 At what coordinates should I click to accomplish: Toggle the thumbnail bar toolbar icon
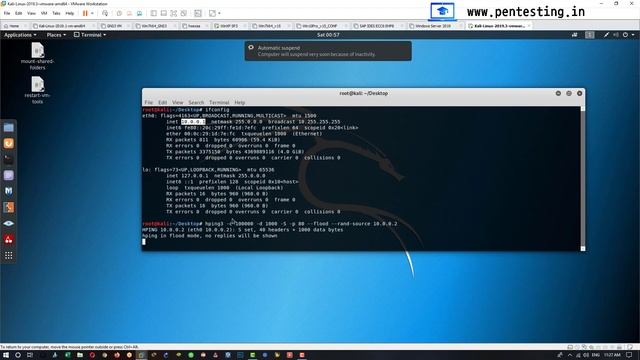pyautogui.click(x=164, y=13)
